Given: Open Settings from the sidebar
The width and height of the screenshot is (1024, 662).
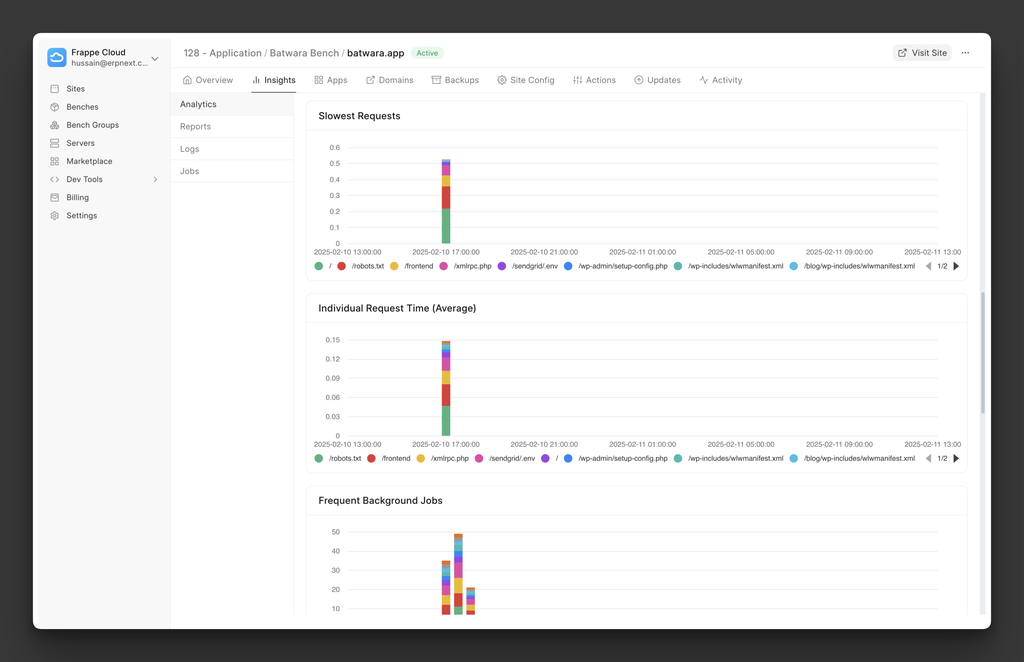Looking at the screenshot, I should (81, 216).
